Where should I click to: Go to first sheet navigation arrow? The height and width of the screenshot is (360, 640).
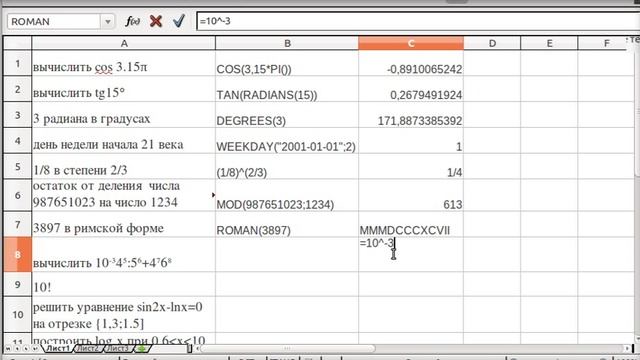coord(8,349)
